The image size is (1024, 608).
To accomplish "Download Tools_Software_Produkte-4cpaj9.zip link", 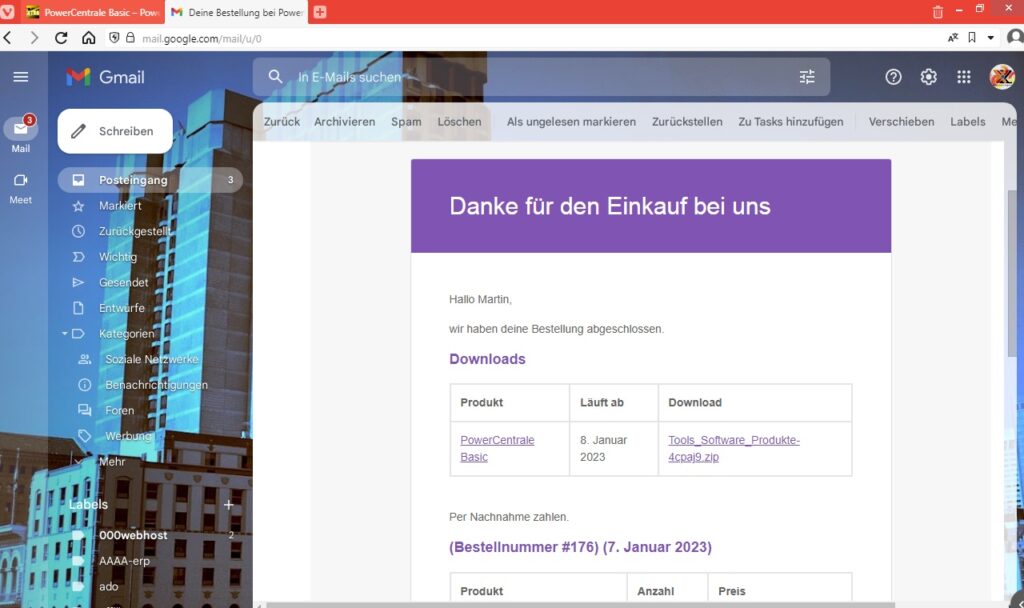I will [x=733, y=449].
